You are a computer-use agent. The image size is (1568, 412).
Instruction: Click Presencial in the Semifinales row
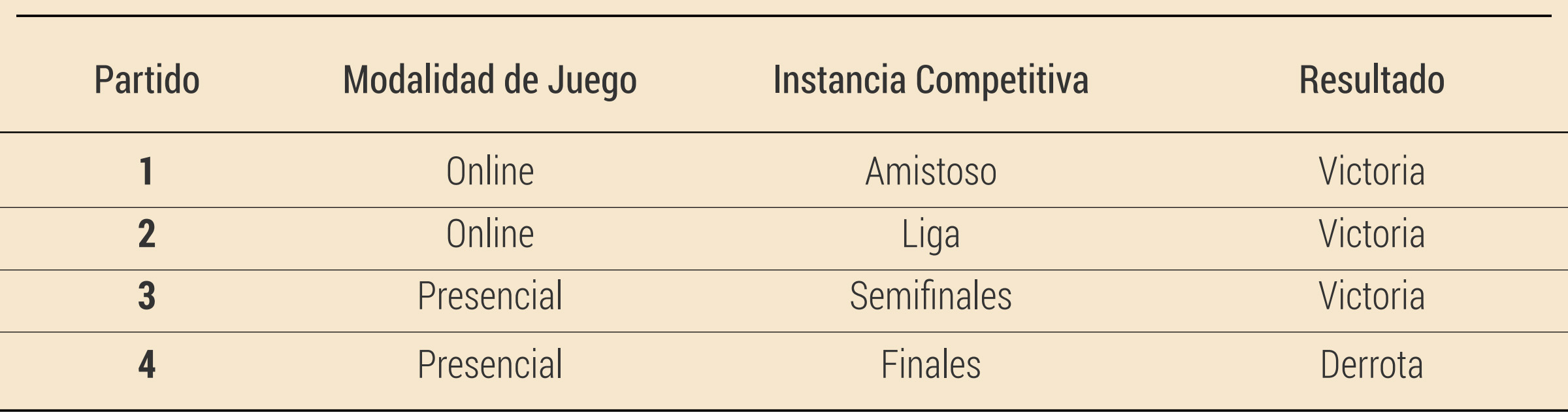point(489,296)
